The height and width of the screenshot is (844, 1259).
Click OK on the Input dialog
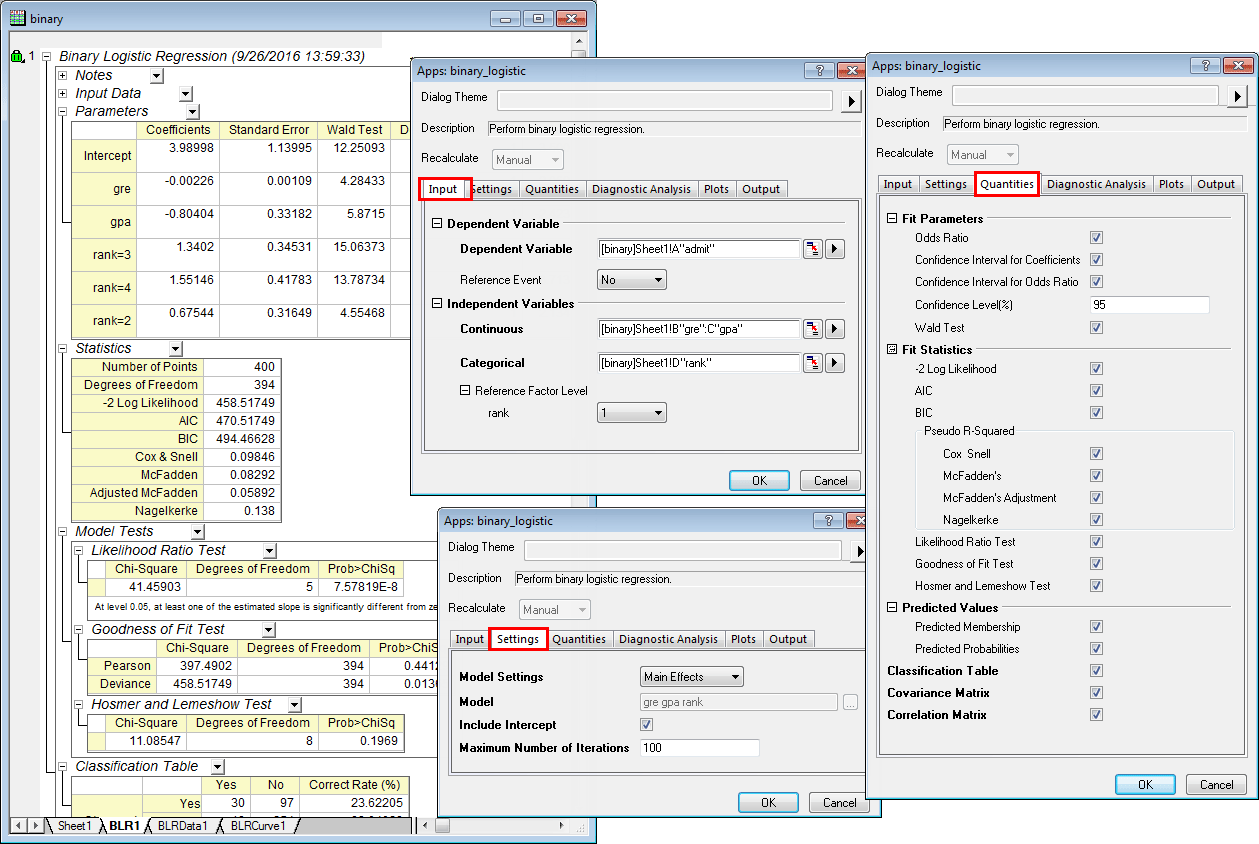[759, 480]
